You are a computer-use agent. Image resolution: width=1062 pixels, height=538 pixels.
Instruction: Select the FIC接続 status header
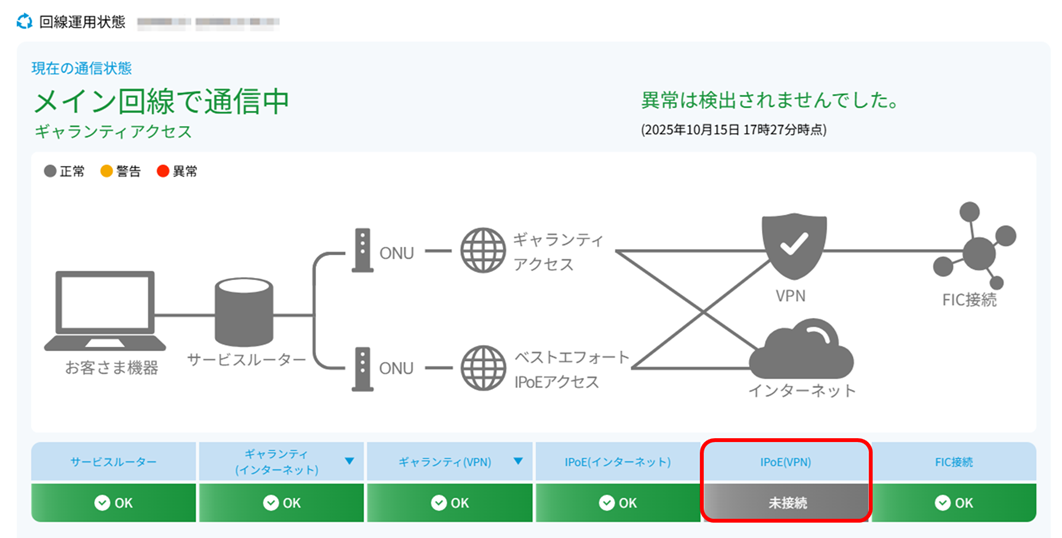(953, 462)
